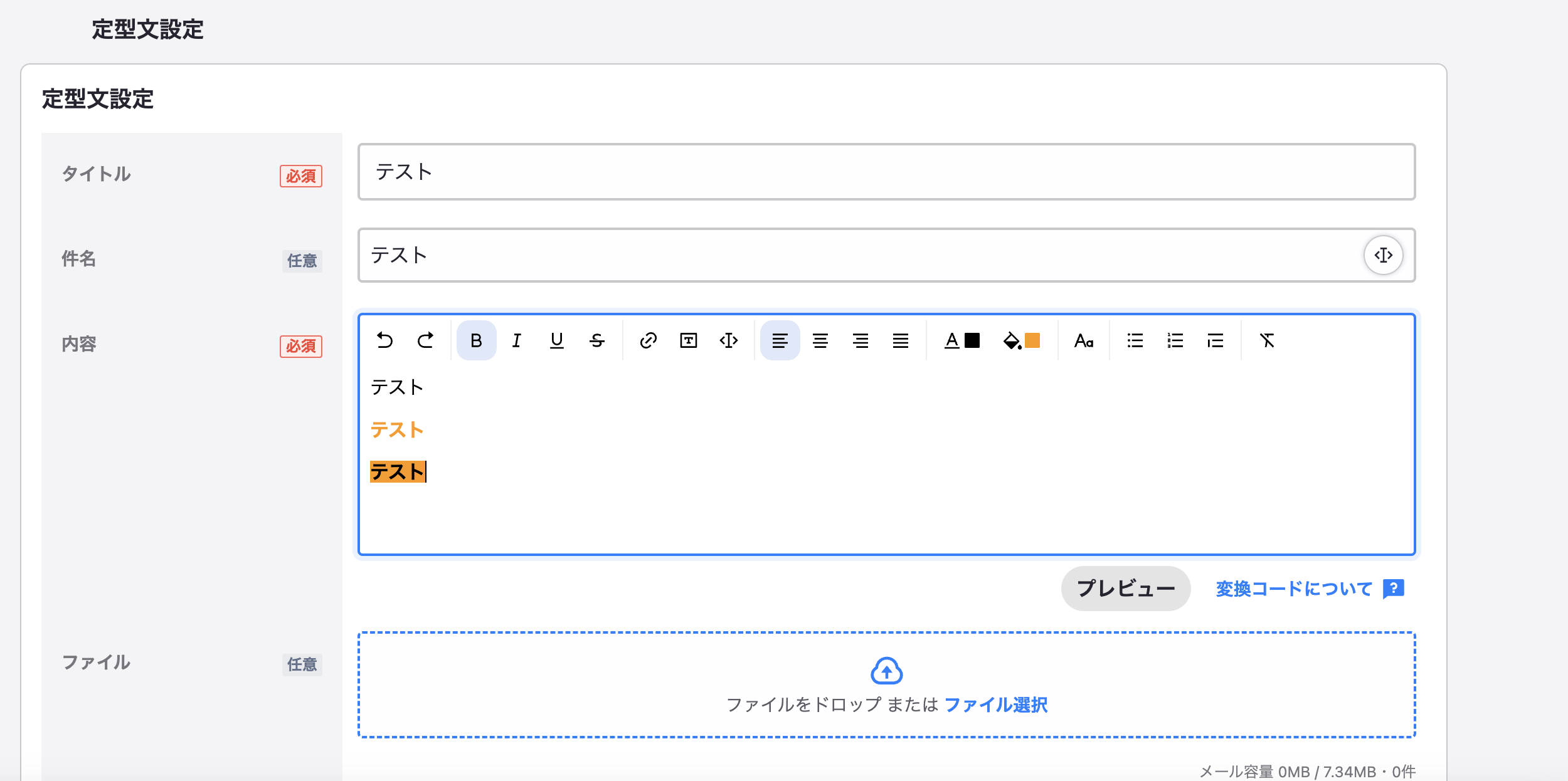Click the cloud upload icon
Viewport: 1568px width, 781px height.
pyautogui.click(x=886, y=671)
